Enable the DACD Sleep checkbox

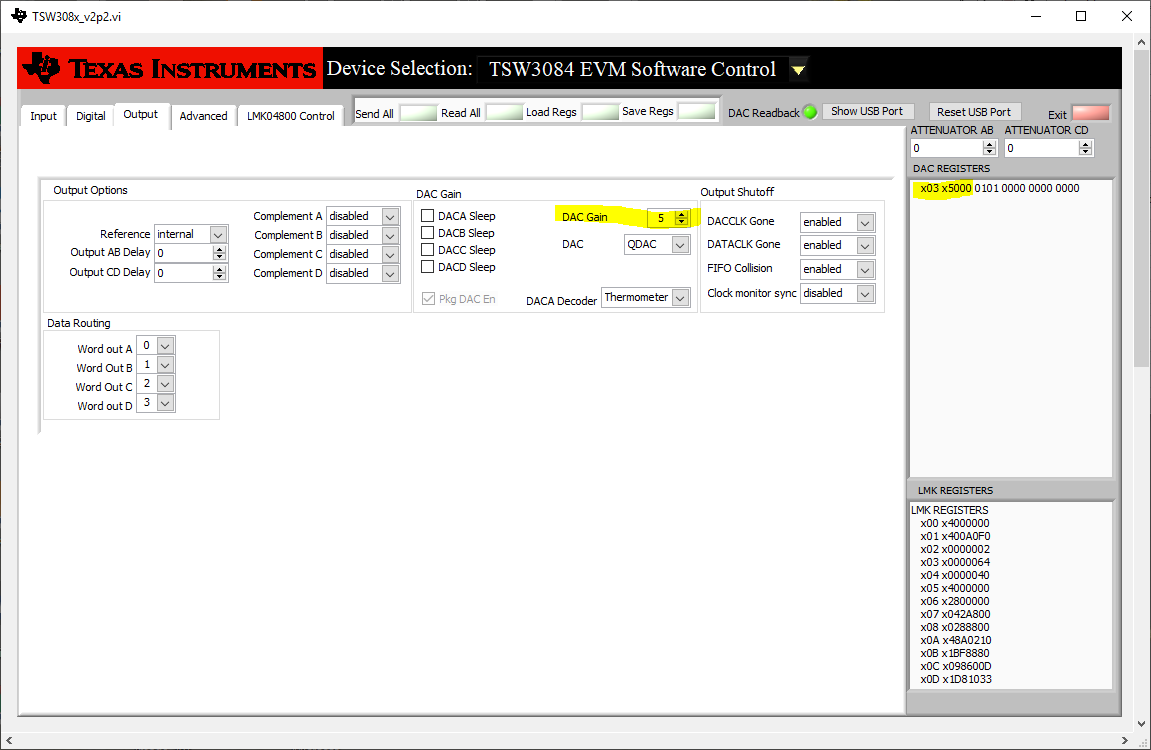pyautogui.click(x=427, y=266)
